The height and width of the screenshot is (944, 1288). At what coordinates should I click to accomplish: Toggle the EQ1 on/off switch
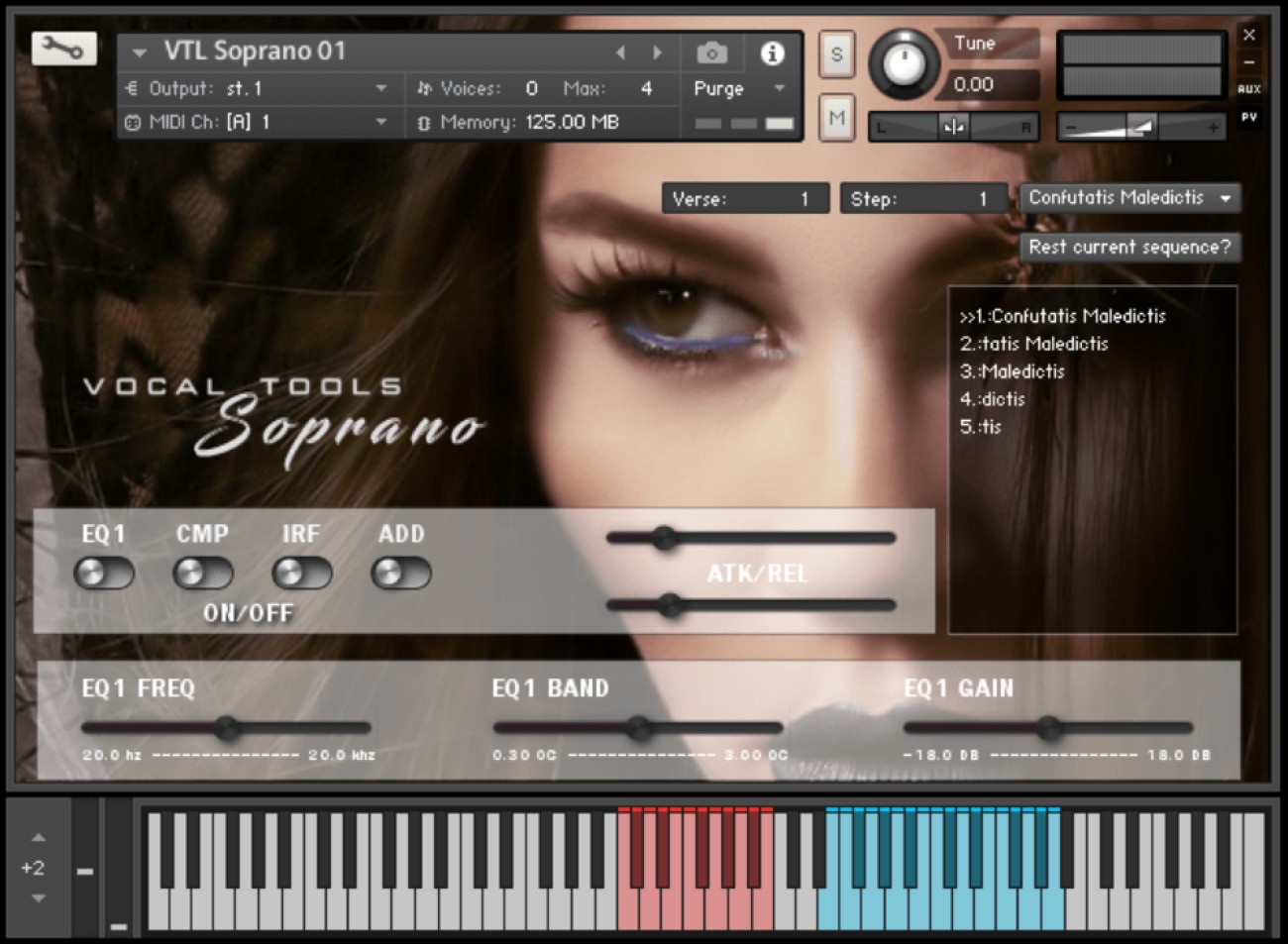click(103, 573)
